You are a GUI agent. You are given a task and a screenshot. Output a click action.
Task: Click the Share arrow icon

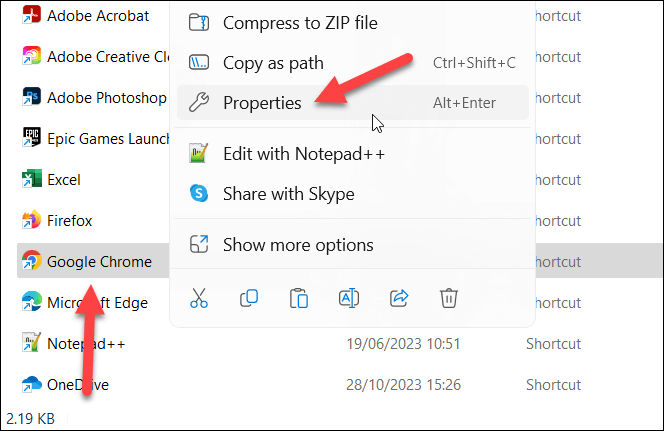[398, 297]
